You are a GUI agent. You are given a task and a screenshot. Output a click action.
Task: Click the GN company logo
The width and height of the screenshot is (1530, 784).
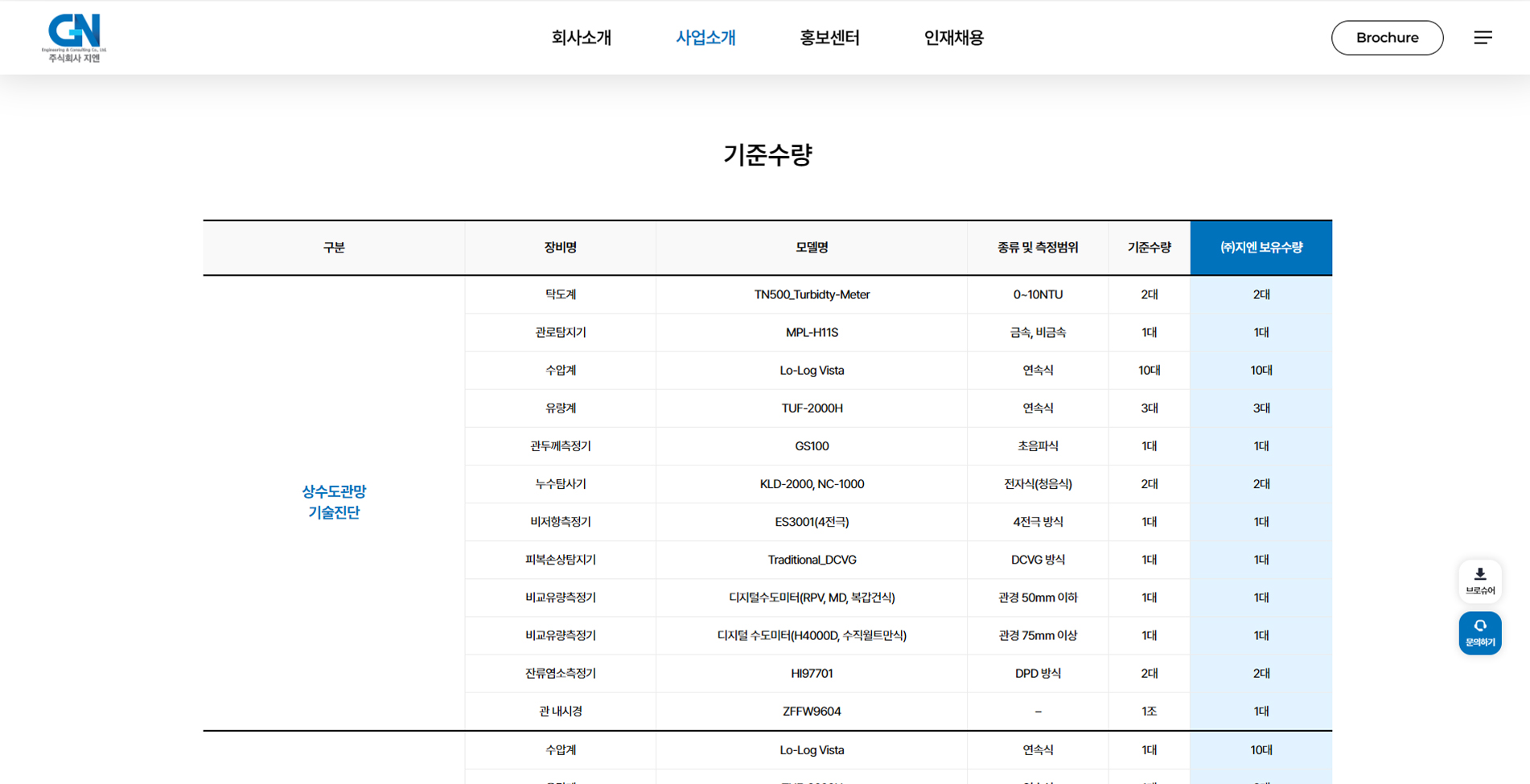[74, 37]
